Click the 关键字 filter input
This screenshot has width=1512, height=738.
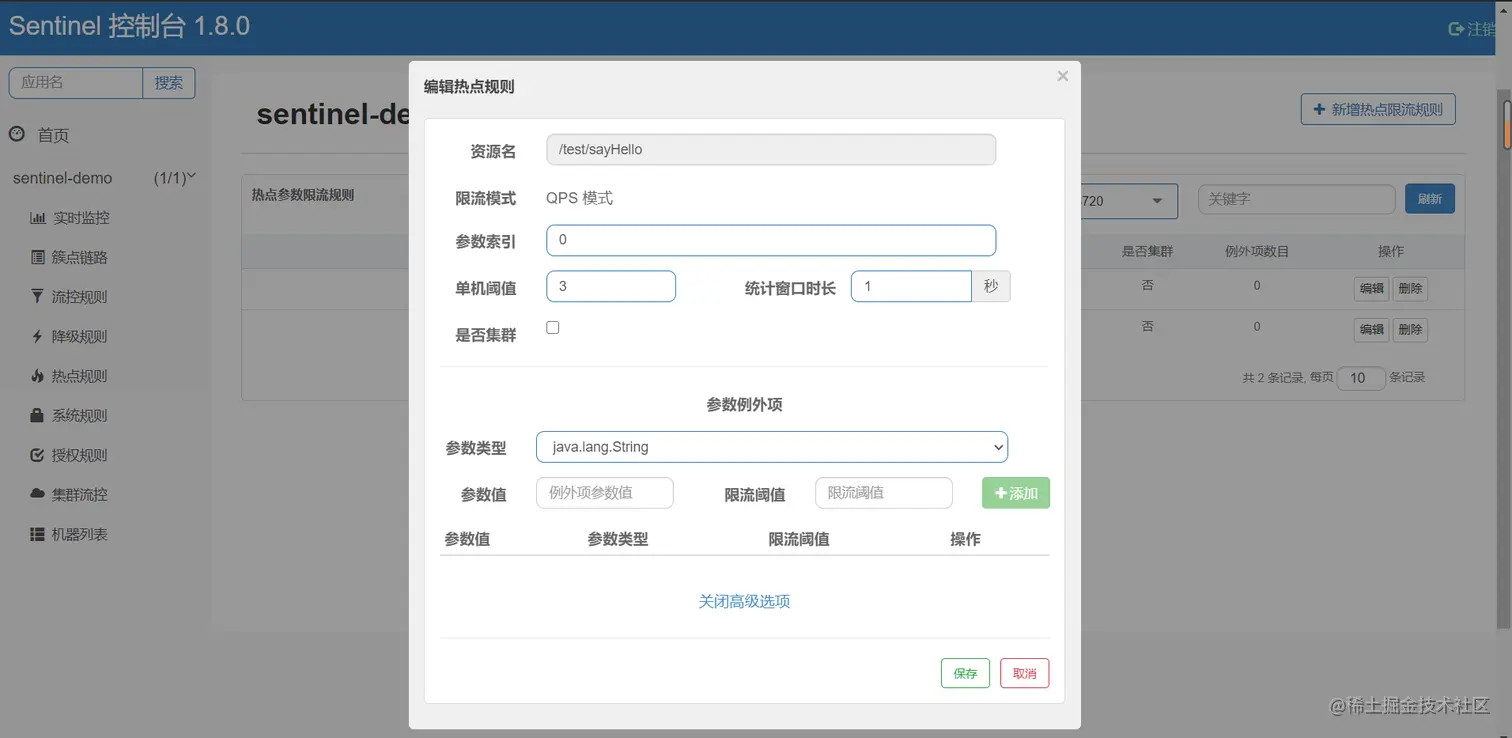click(1296, 199)
